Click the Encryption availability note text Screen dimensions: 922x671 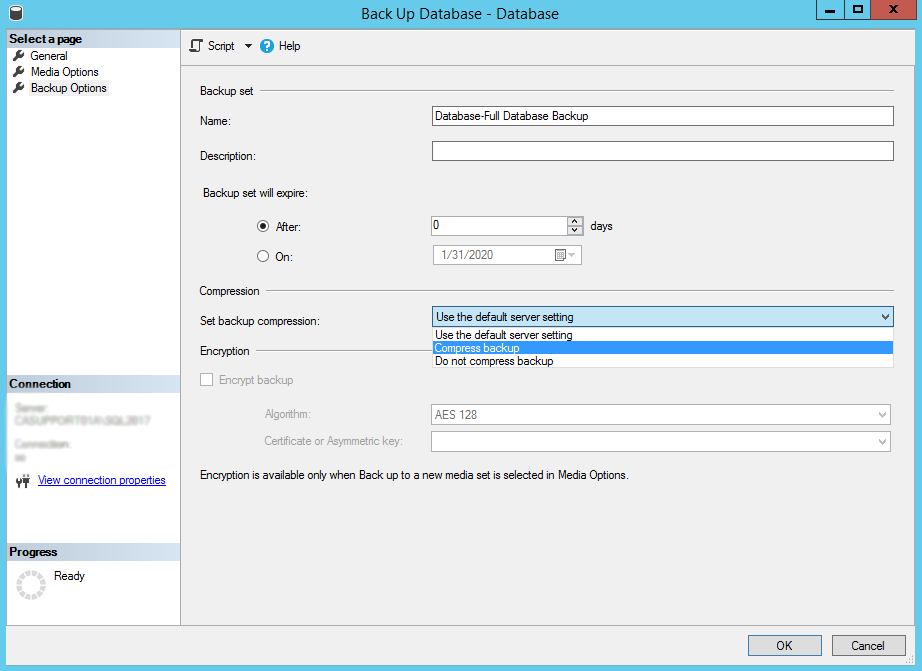coord(414,475)
